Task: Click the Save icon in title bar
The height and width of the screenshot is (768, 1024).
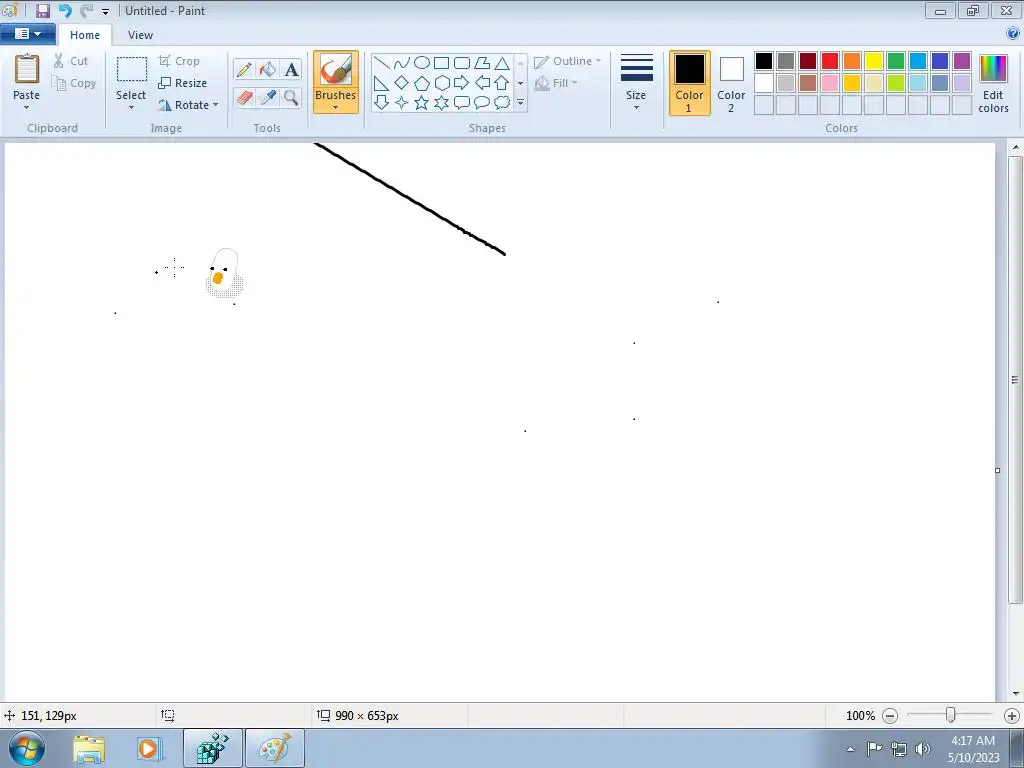Action: coord(42,10)
